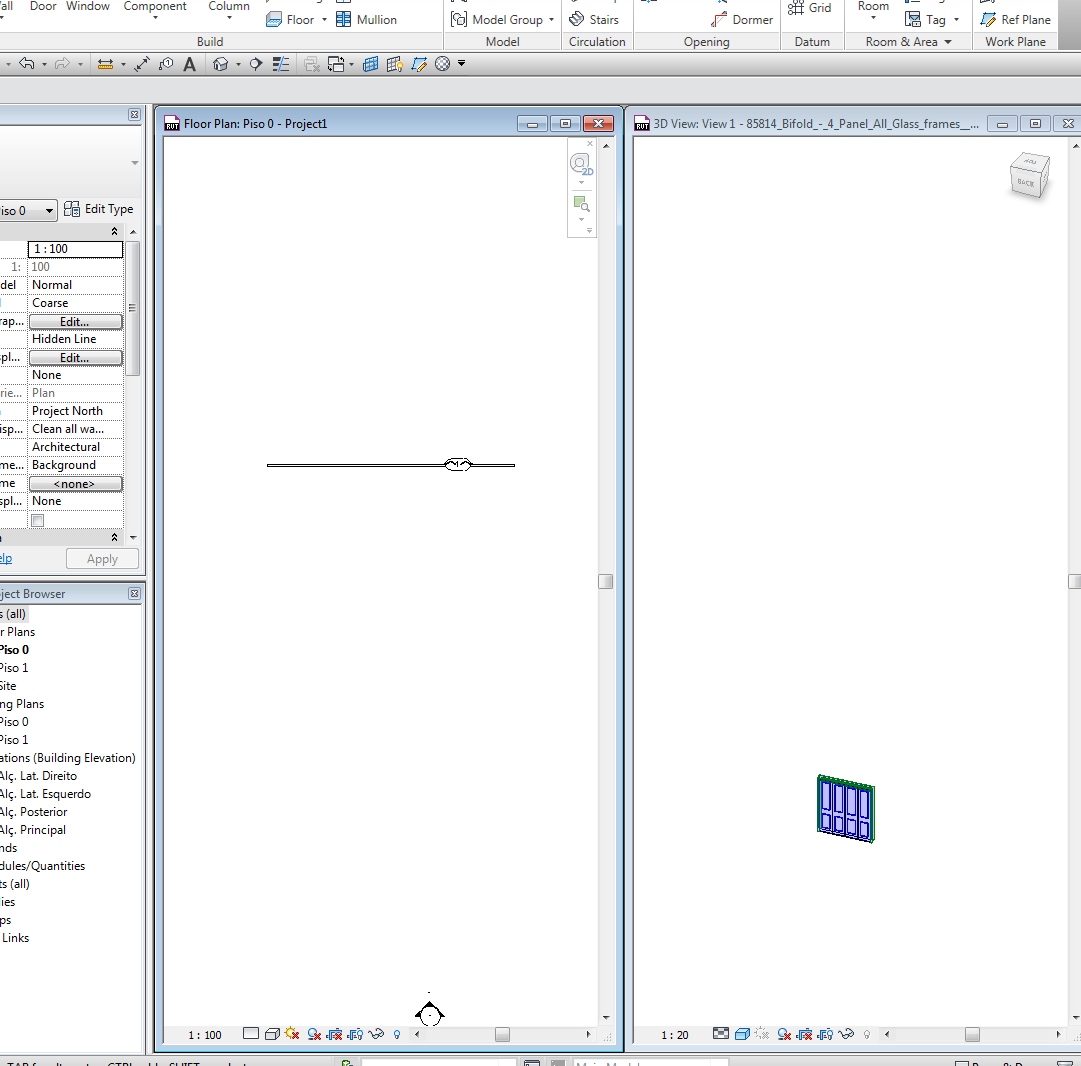The height and width of the screenshot is (1066, 1081).
Task: Toggle Thin Lines in quick access toolbar
Action: pos(282,64)
